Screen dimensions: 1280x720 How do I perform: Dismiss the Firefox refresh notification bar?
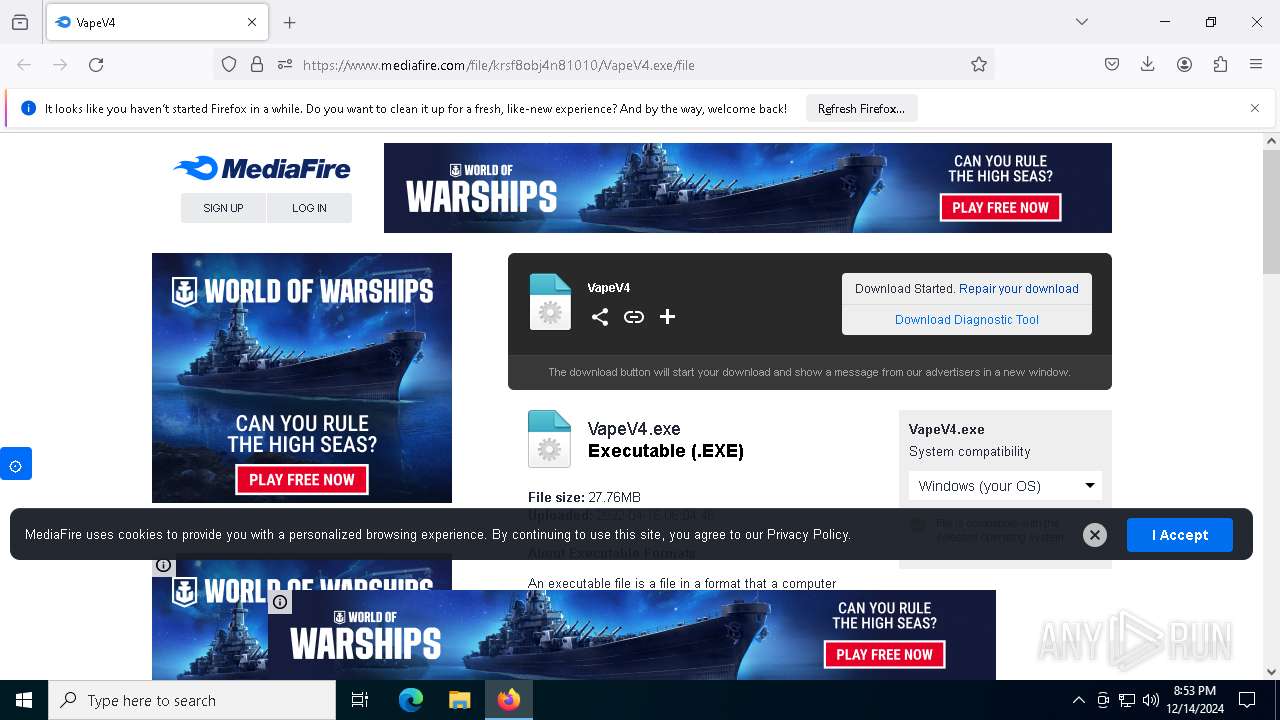[x=1255, y=108]
